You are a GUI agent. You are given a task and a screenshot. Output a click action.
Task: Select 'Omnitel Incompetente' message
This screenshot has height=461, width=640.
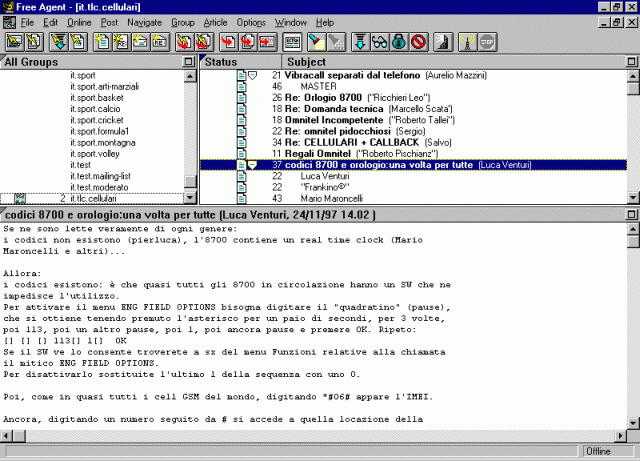413,120
